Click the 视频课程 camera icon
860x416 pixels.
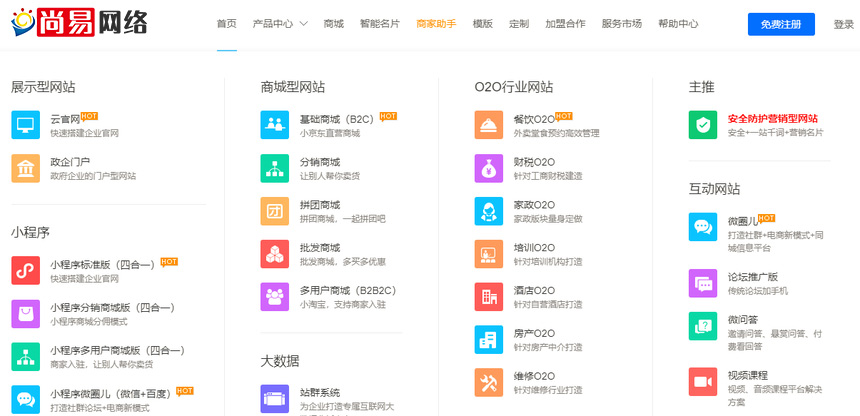click(703, 382)
